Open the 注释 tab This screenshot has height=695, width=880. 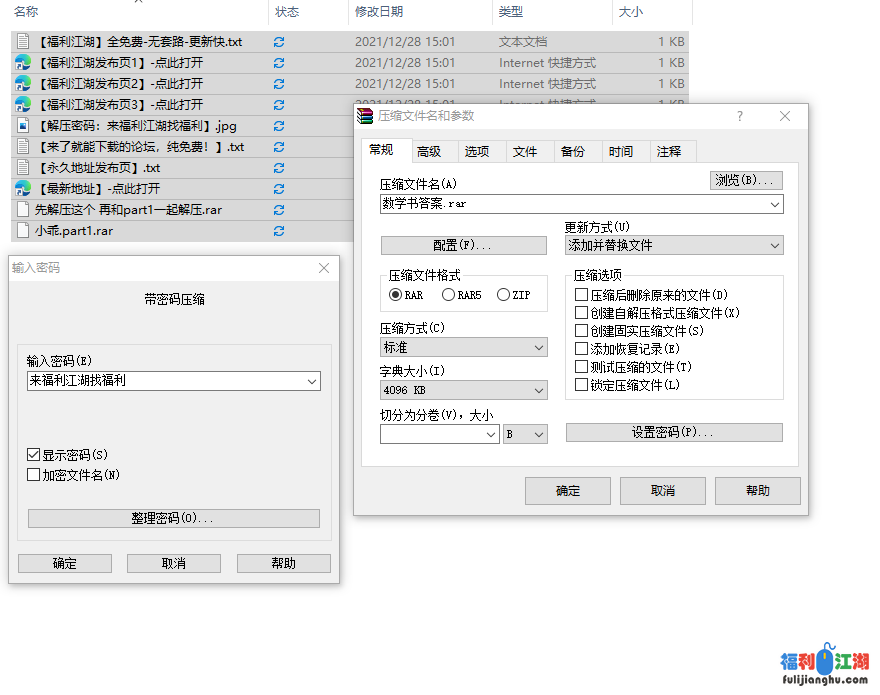[672, 150]
